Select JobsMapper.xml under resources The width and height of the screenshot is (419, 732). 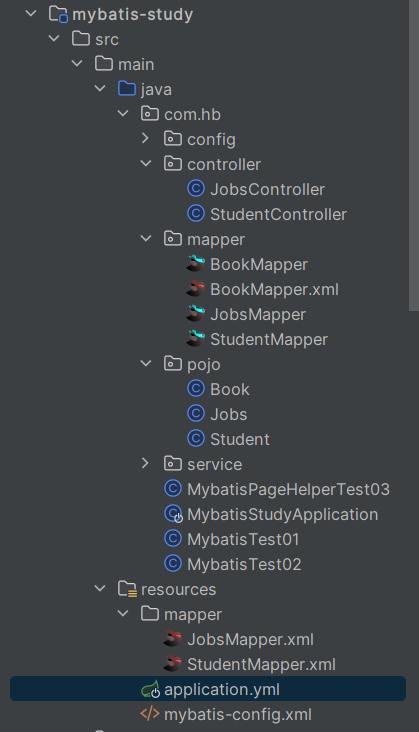pyautogui.click(x=251, y=639)
